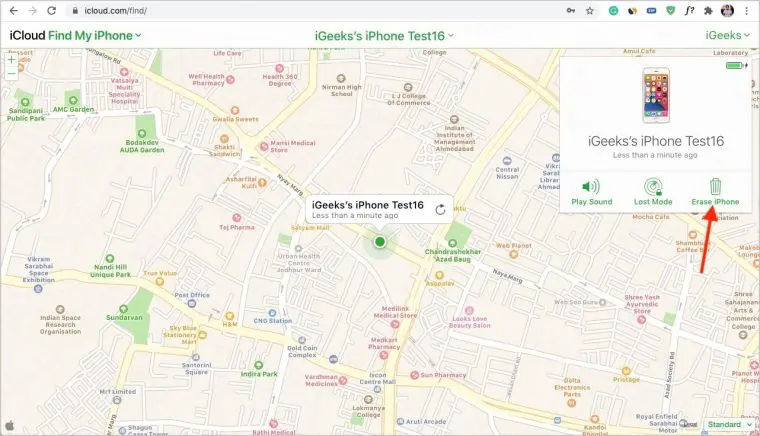The height and width of the screenshot is (436, 760).
Task: Open saved passwords key icon
Action: click(571, 11)
